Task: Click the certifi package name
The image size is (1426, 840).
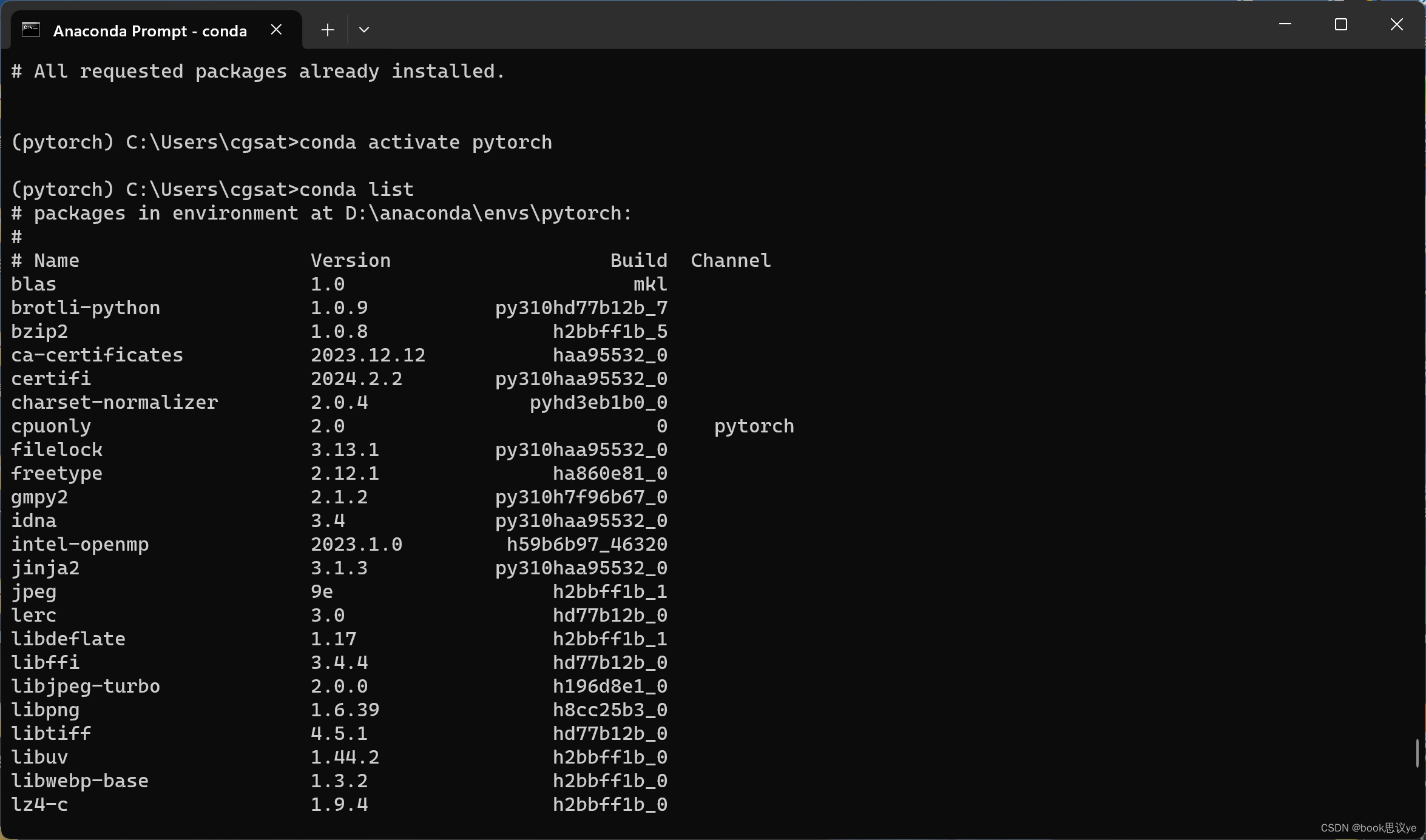Action: [51, 378]
